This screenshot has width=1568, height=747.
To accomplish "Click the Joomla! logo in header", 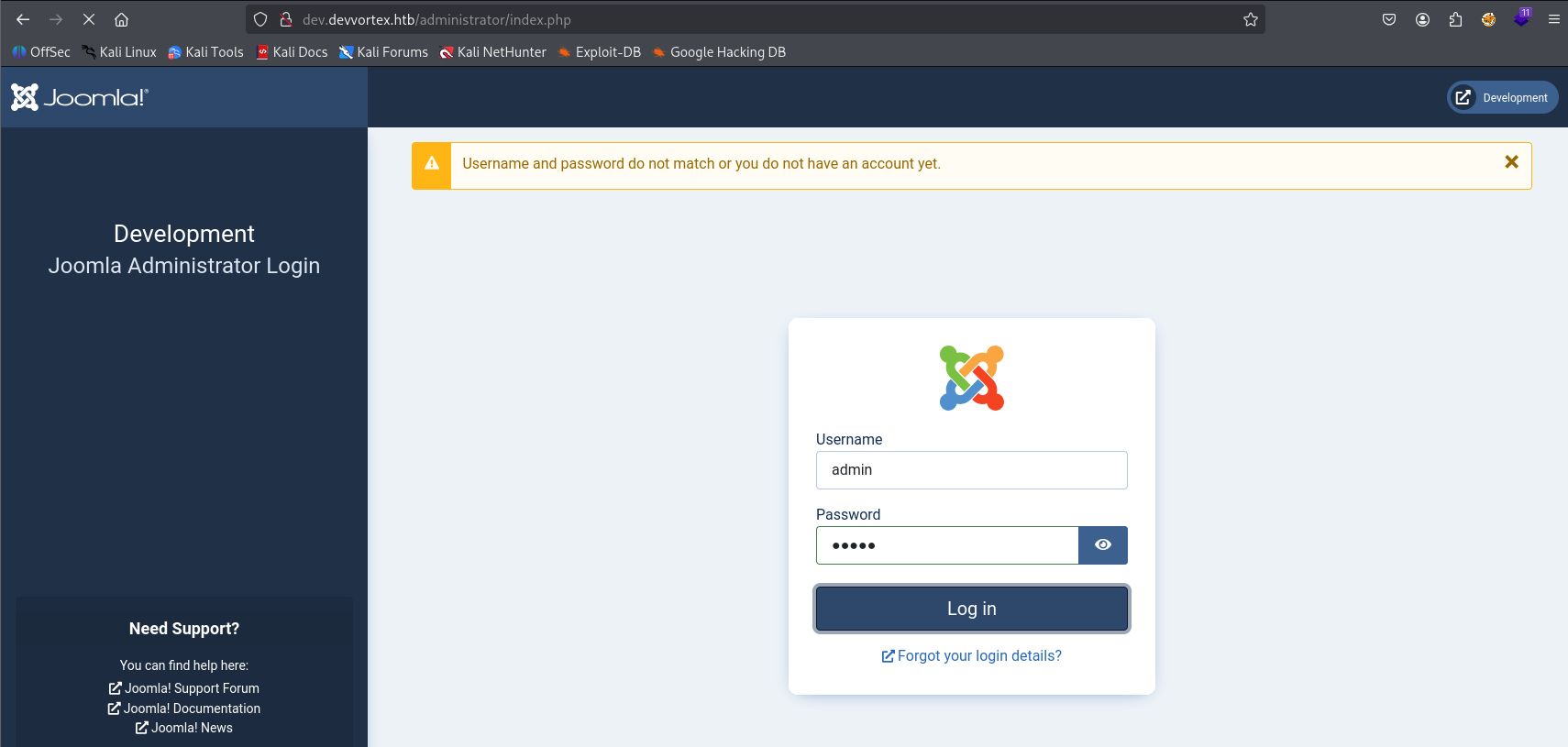I will (80, 97).
